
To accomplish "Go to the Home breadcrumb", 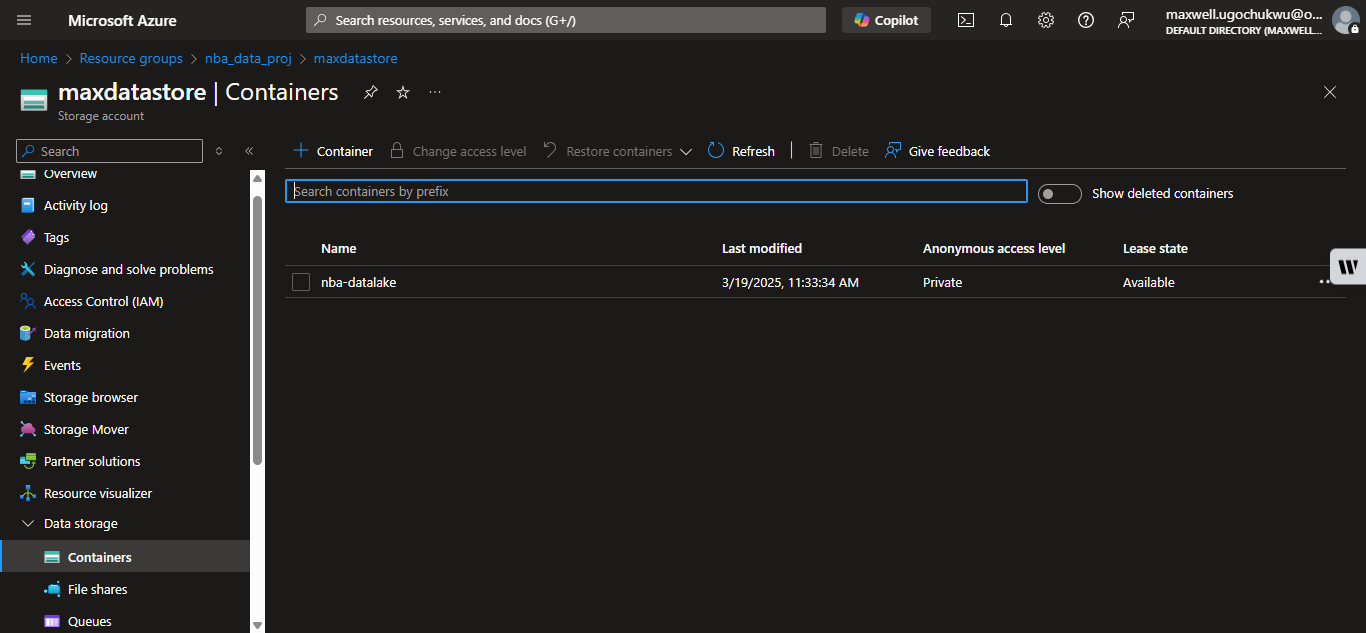I will click(x=39, y=58).
